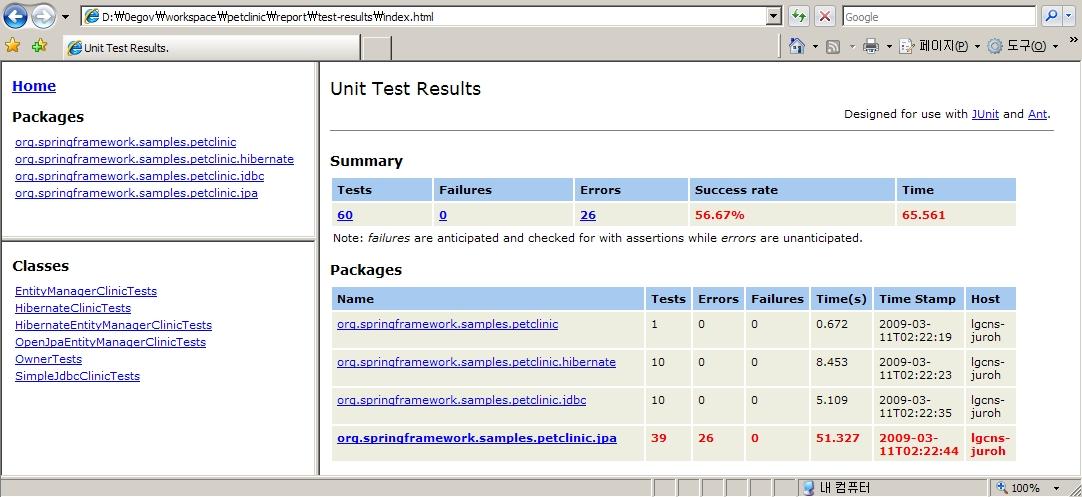
Task: Click the Add to Favorites icon
Action: click(x=39, y=46)
